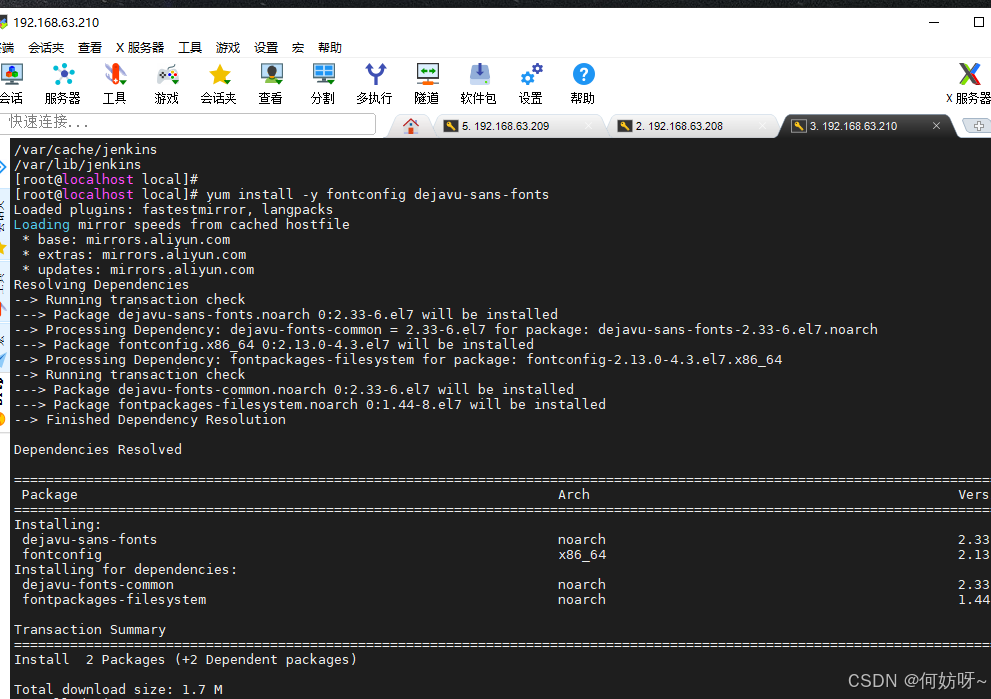The width and height of the screenshot is (991, 699).
Task: Click the x86_64 arch value
Action: coord(582,555)
